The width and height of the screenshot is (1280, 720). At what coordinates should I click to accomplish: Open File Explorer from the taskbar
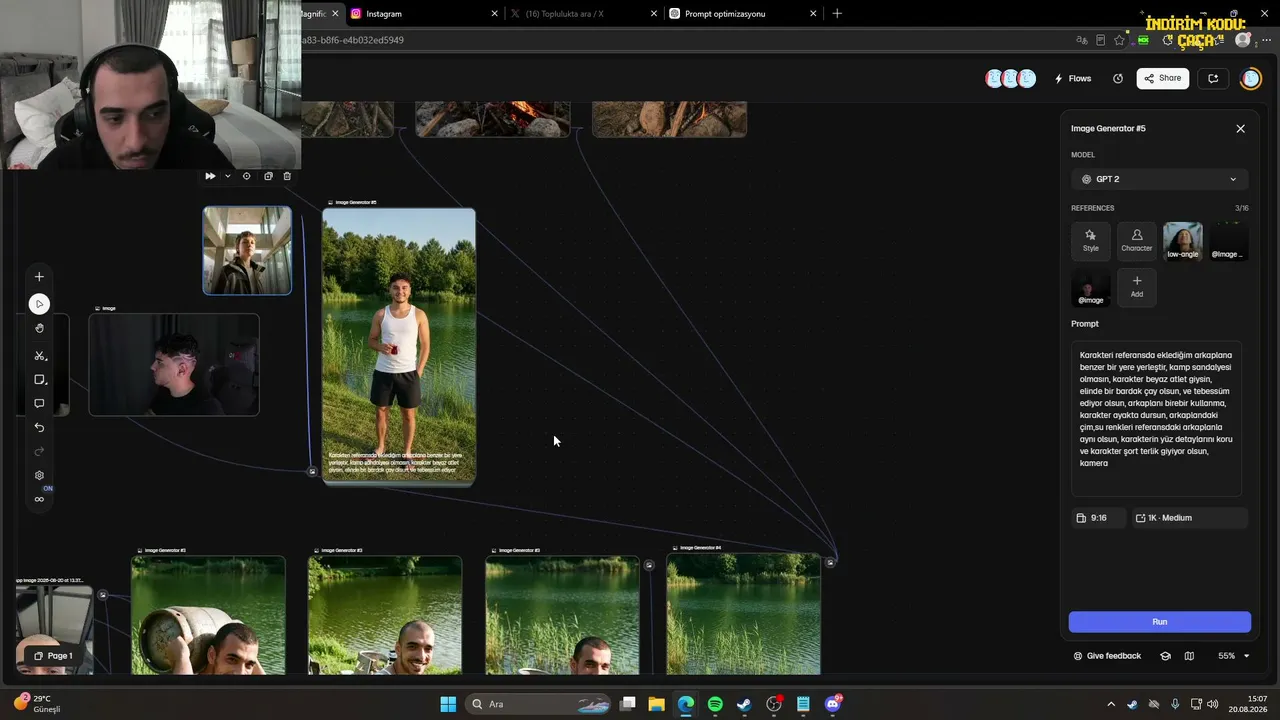pos(656,704)
